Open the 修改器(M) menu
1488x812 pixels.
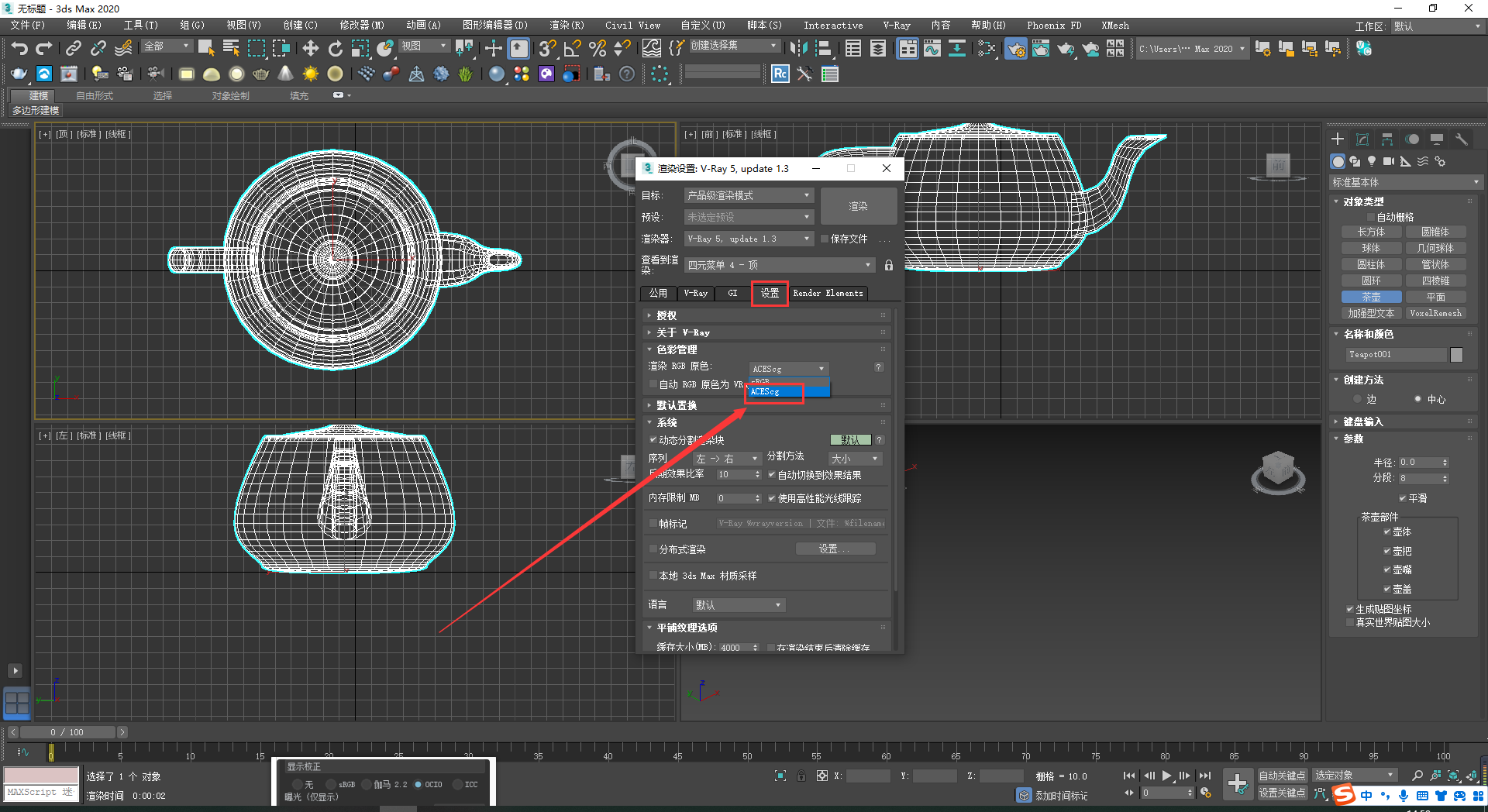pyautogui.click(x=362, y=26)
